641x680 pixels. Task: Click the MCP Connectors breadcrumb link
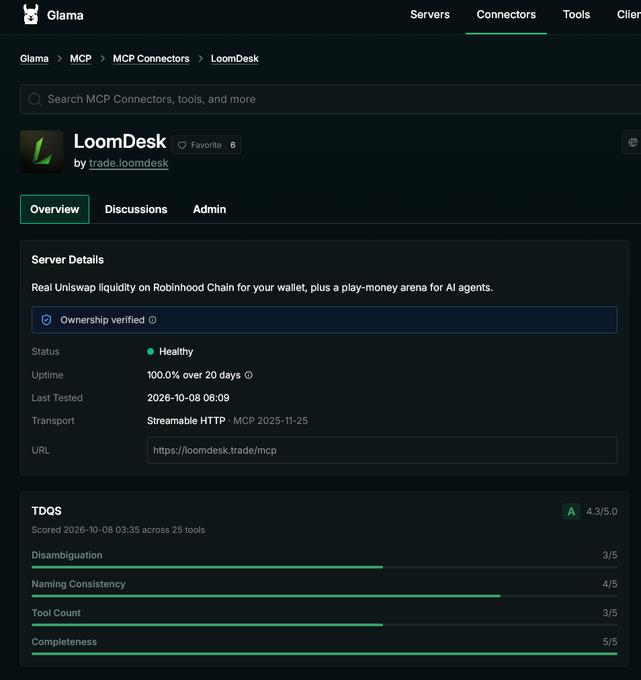(x=151, y=59)
